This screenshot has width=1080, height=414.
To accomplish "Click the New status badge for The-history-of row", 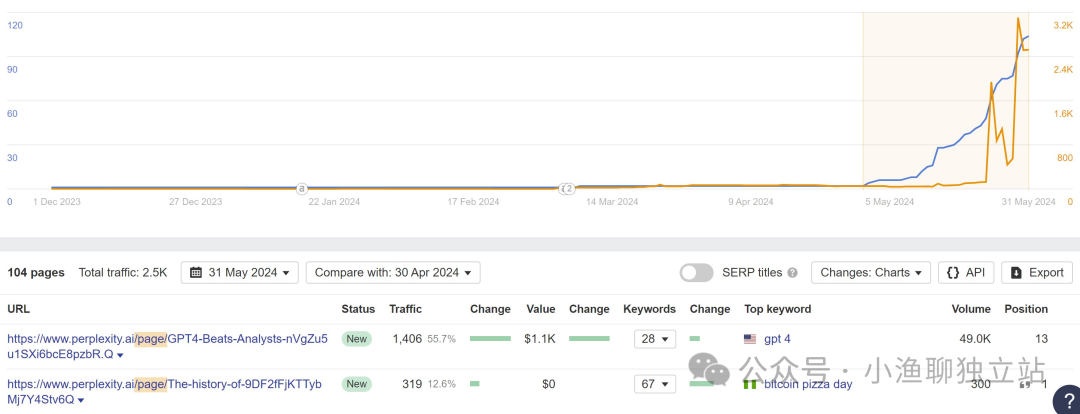I will click(357, 384).
